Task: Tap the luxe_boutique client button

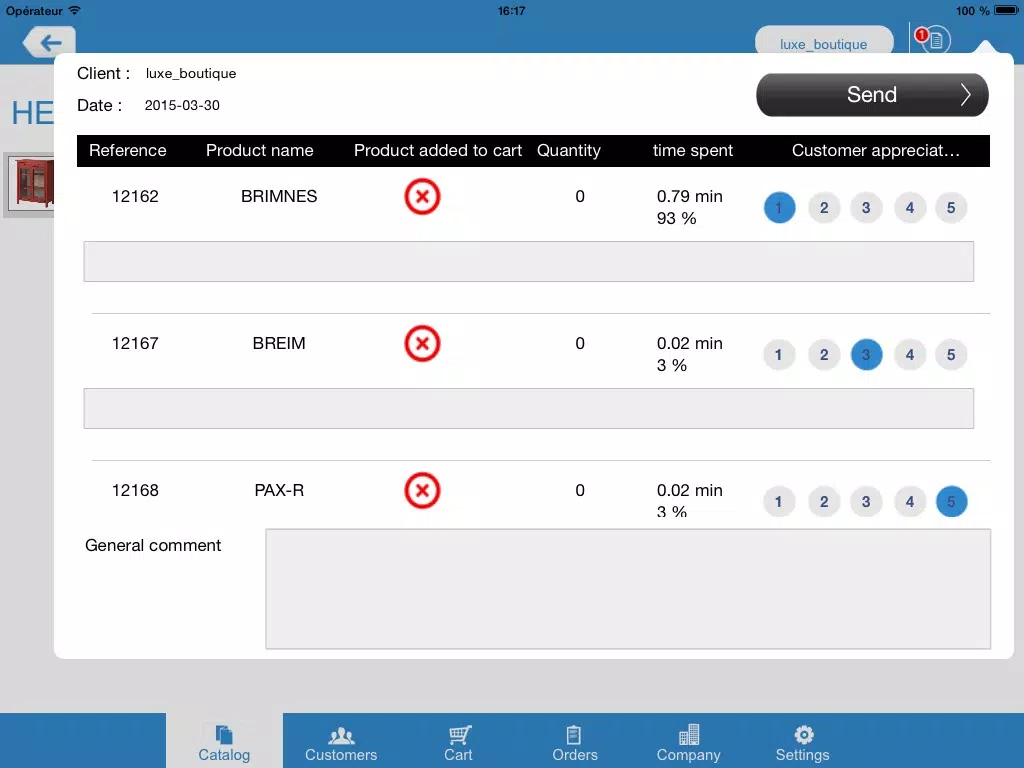Action: point(824,41)
